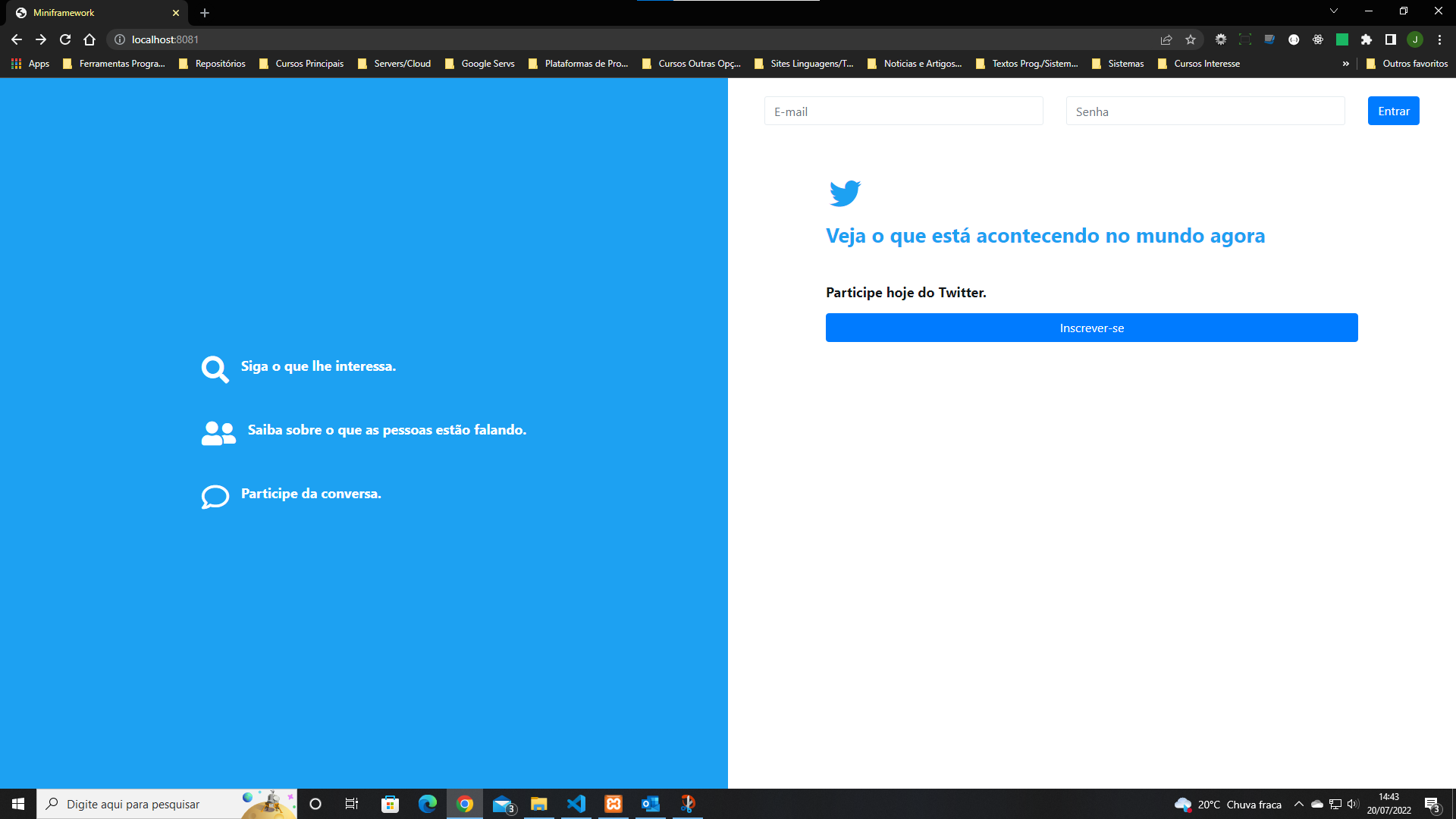
Task: Focus the Senha password field
Action: click(x=1206, y=111)
